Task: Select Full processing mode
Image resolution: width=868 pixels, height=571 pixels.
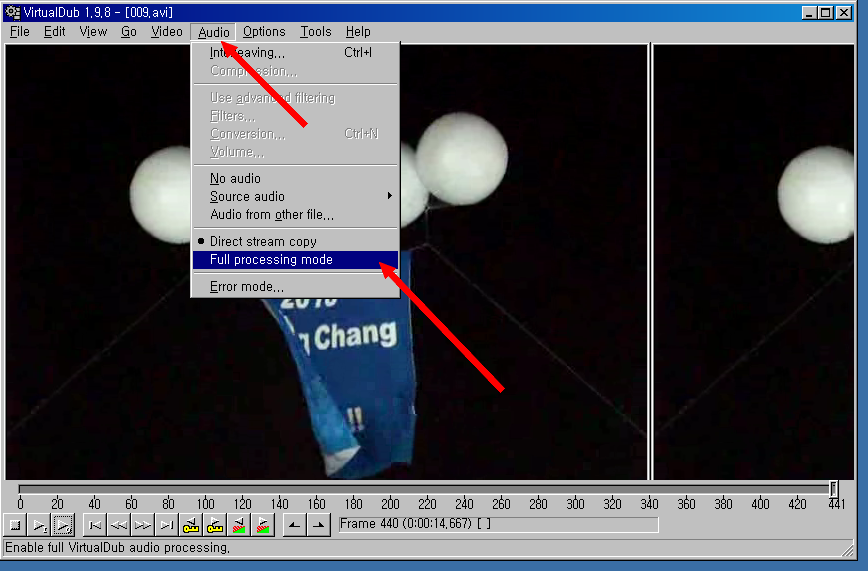Action: coord(295,260)
